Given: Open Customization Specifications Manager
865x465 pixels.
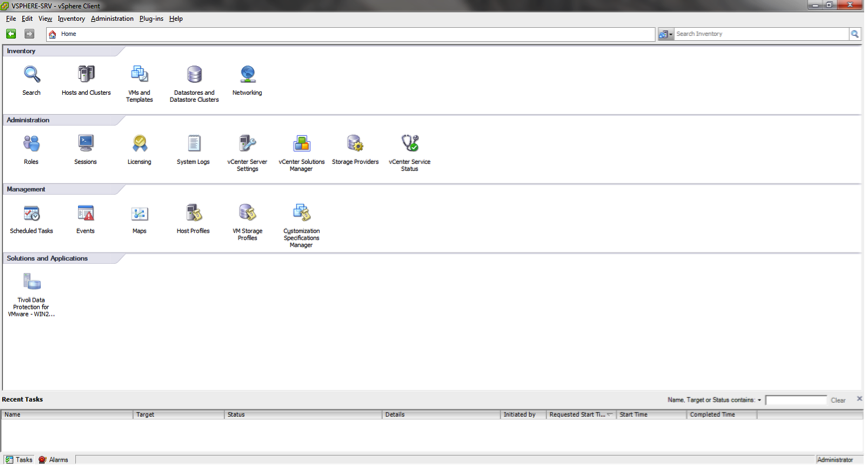Looking at the screenshot, I should tap(301, 213).
